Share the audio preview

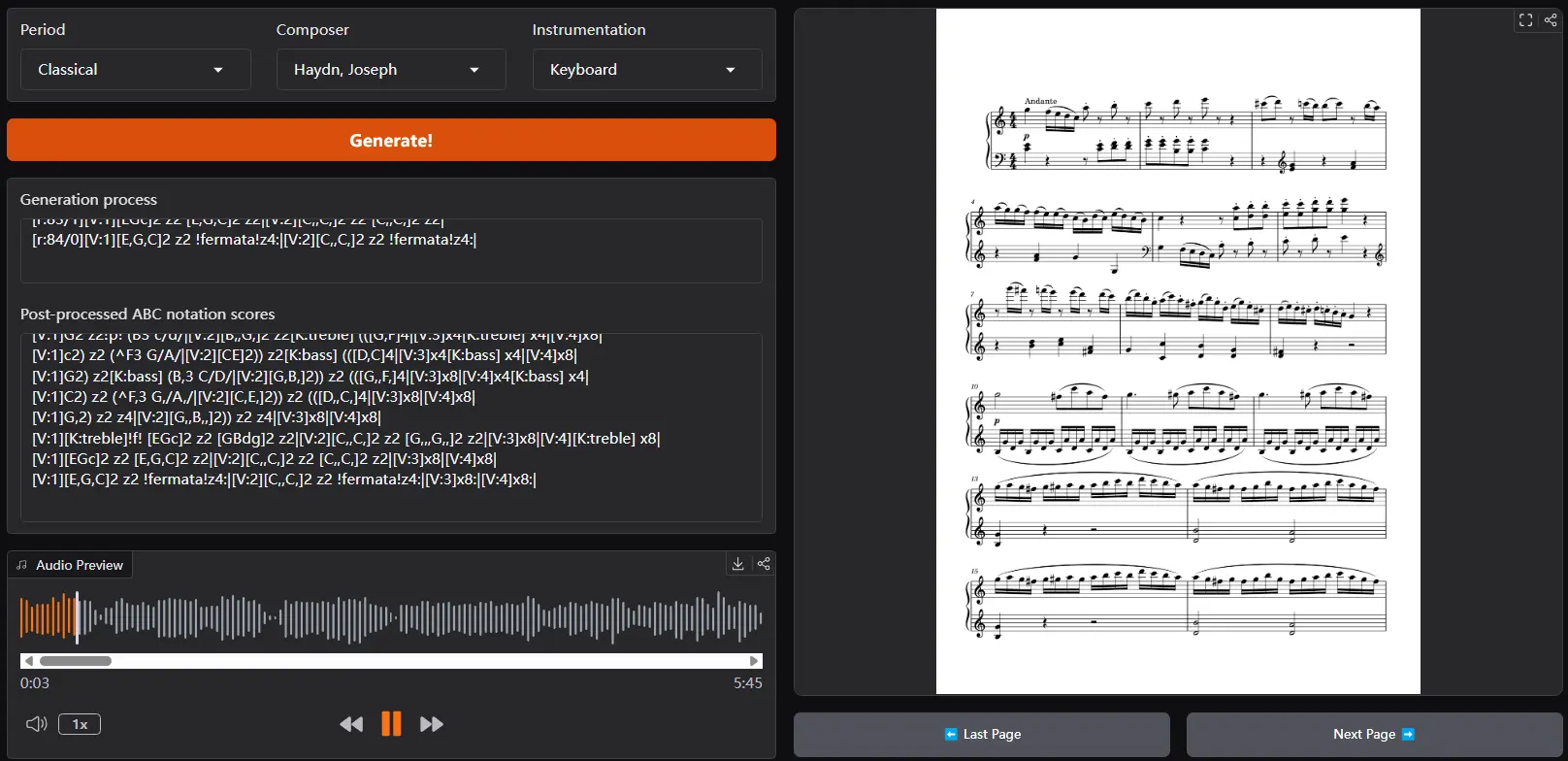(x=764, y=564)
